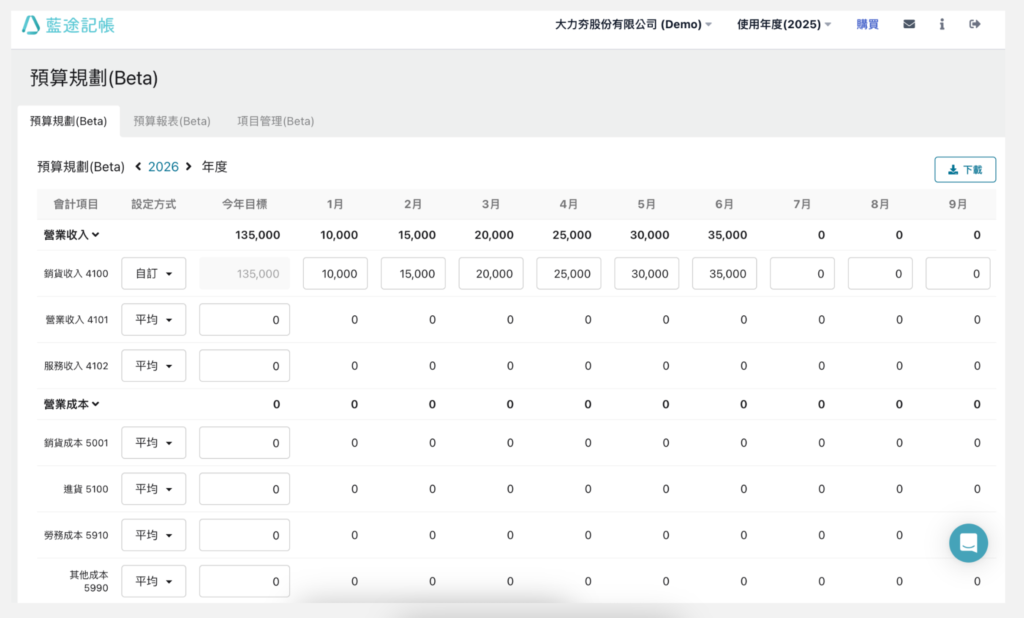Click the info icon in header

942,25
